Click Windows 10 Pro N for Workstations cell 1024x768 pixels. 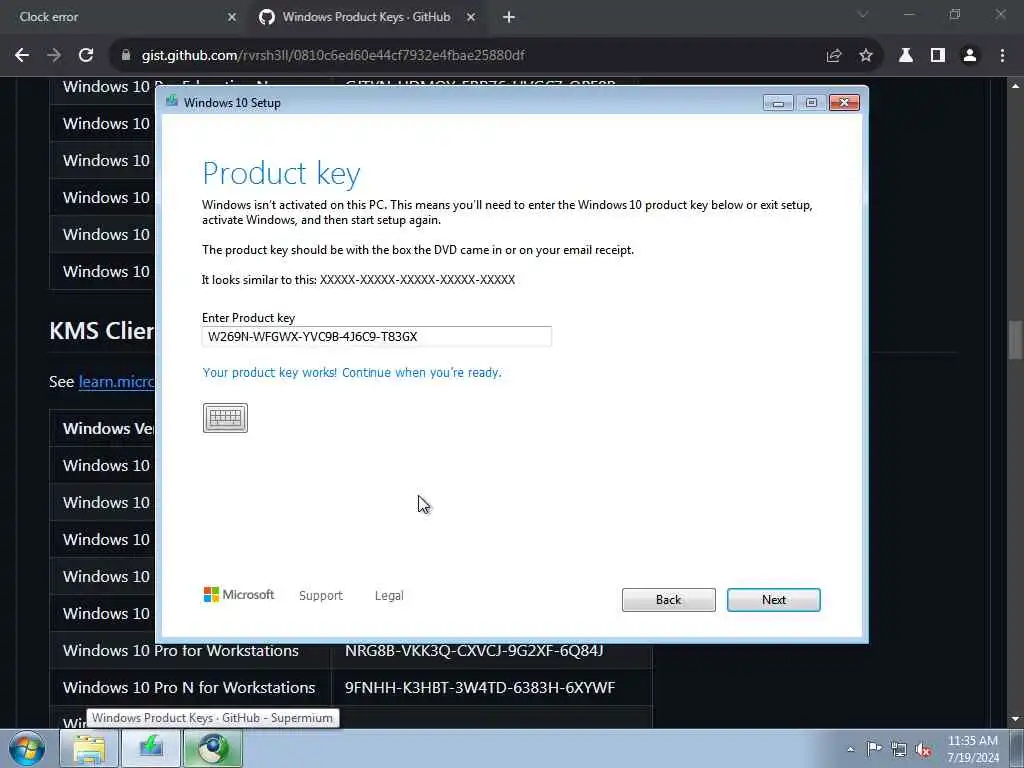(189, 687)
